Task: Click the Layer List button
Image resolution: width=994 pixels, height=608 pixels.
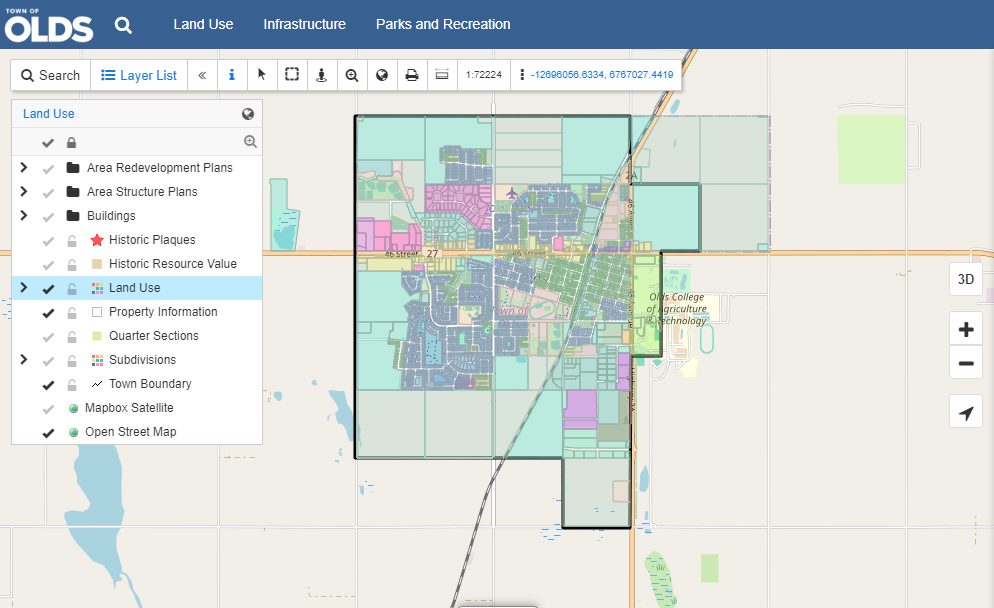Action: (x=139, y=75)
